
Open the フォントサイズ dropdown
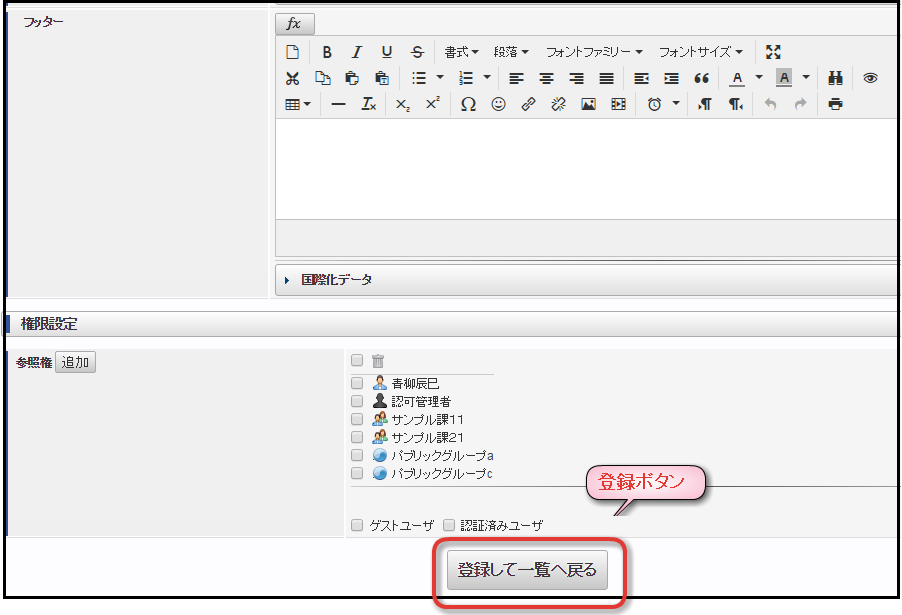click(x=700, y=52)
